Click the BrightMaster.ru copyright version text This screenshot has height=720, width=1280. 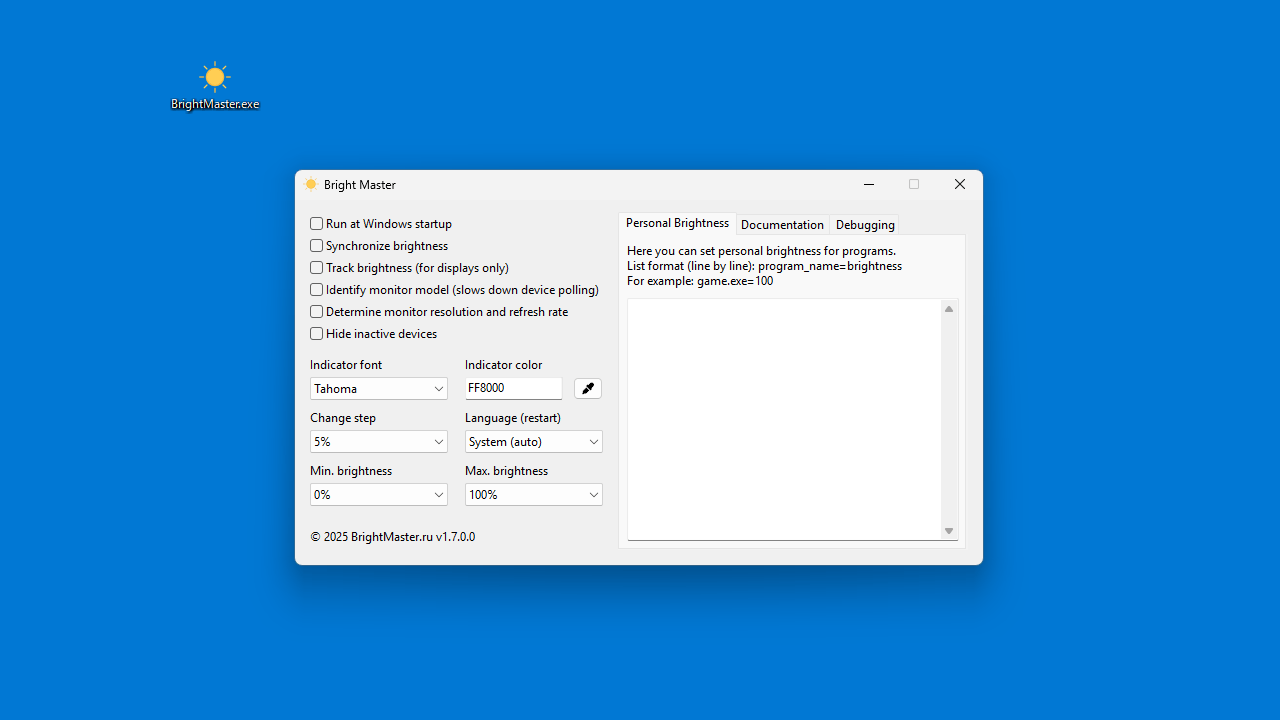coord(392,537)
